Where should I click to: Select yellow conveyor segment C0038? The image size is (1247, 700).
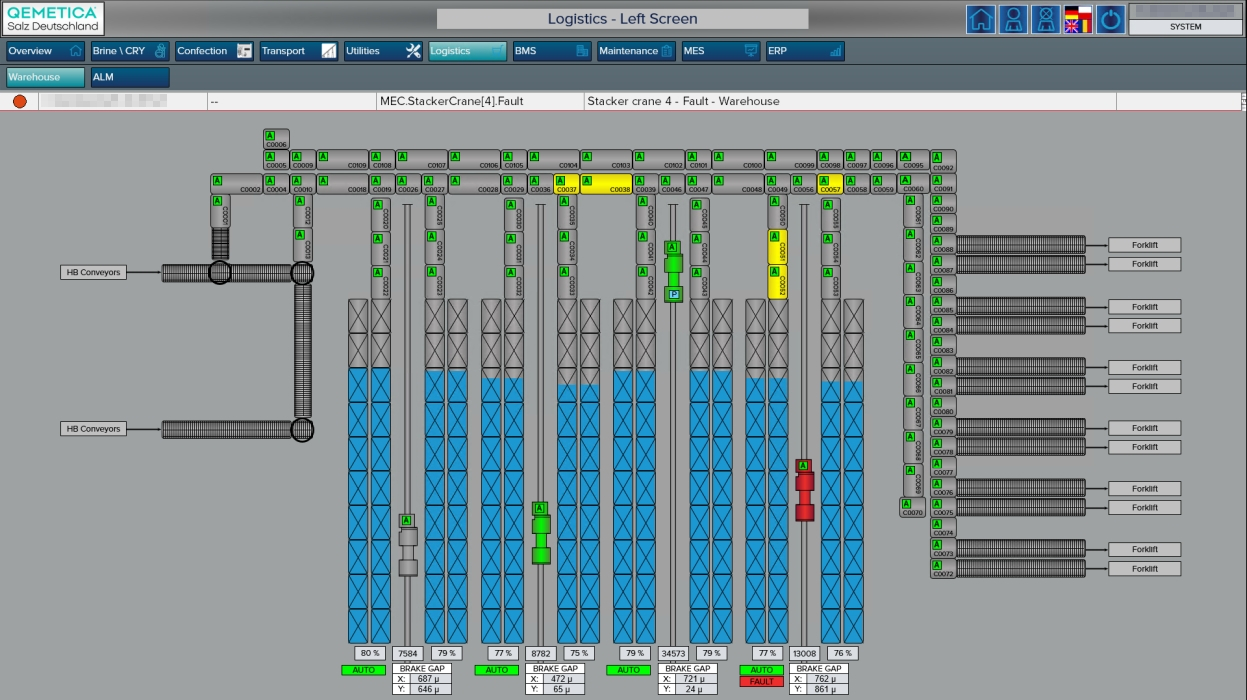606,184
